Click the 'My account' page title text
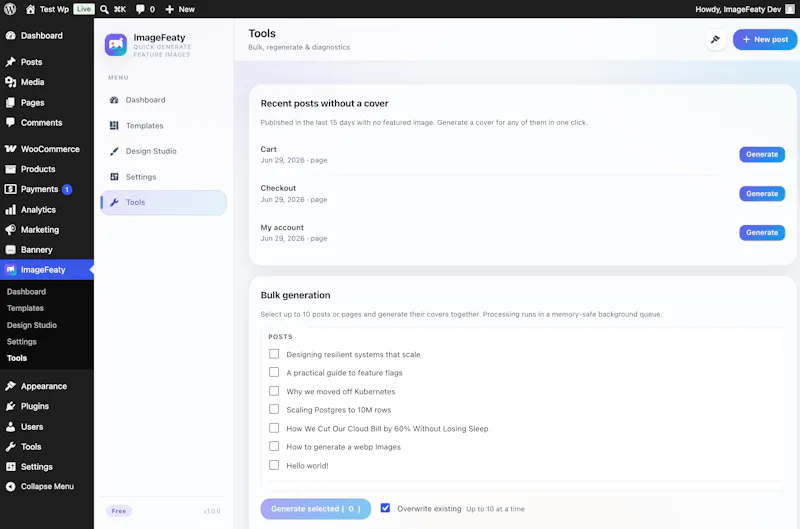The width and height of the screenshot is (800, 529). (x=282, y=228)
